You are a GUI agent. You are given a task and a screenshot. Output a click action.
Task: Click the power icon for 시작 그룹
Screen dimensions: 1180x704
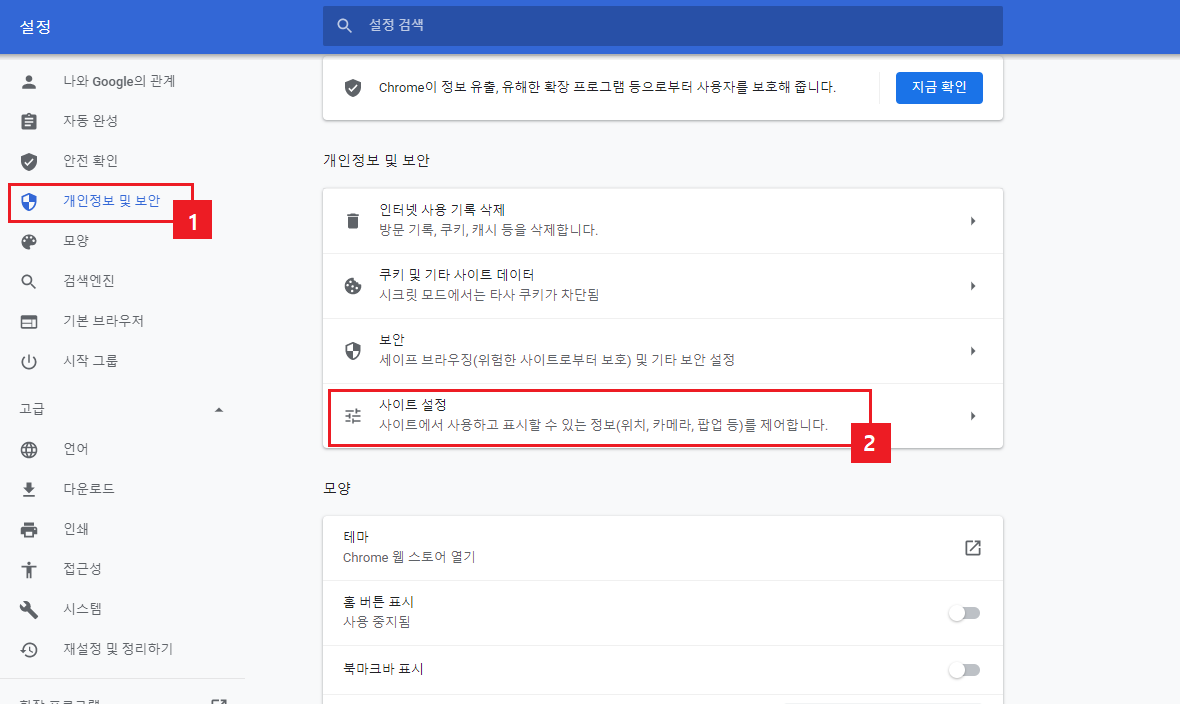[x=29, y=361]
